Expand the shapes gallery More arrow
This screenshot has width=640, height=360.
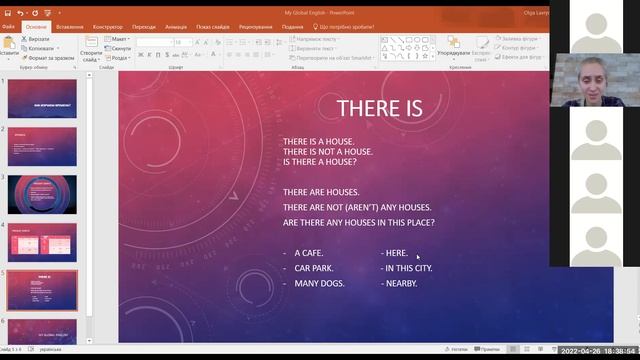pyautogui.click(x=433, y=57)
